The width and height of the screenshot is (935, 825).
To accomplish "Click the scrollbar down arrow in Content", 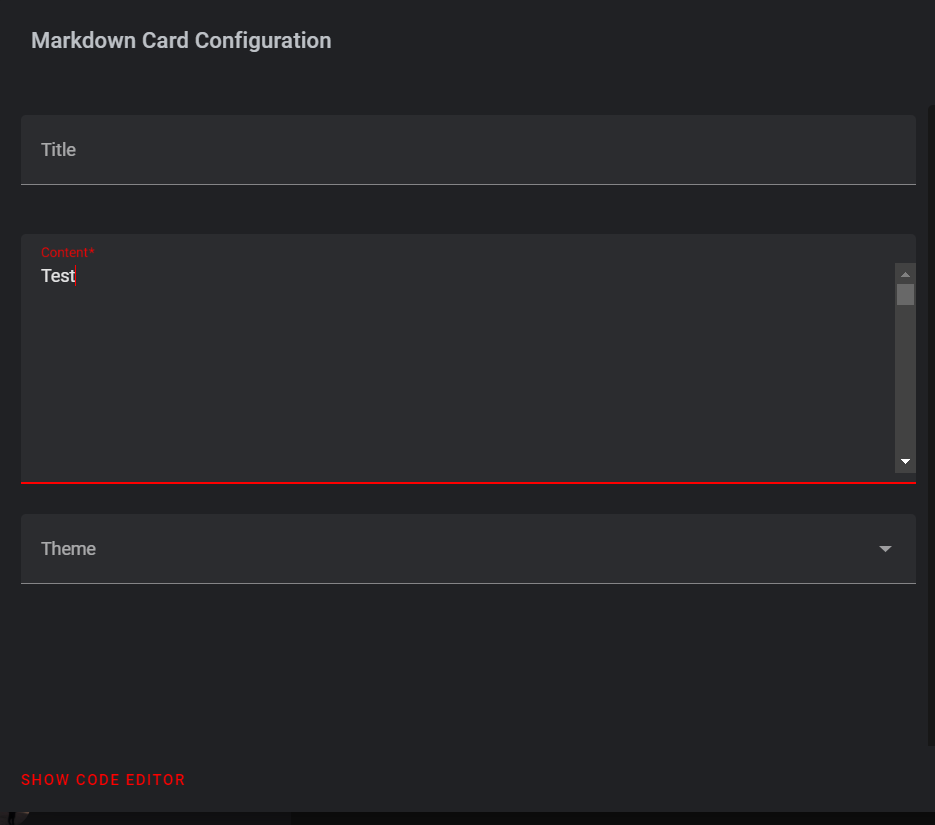I will [x=905, y=461].
